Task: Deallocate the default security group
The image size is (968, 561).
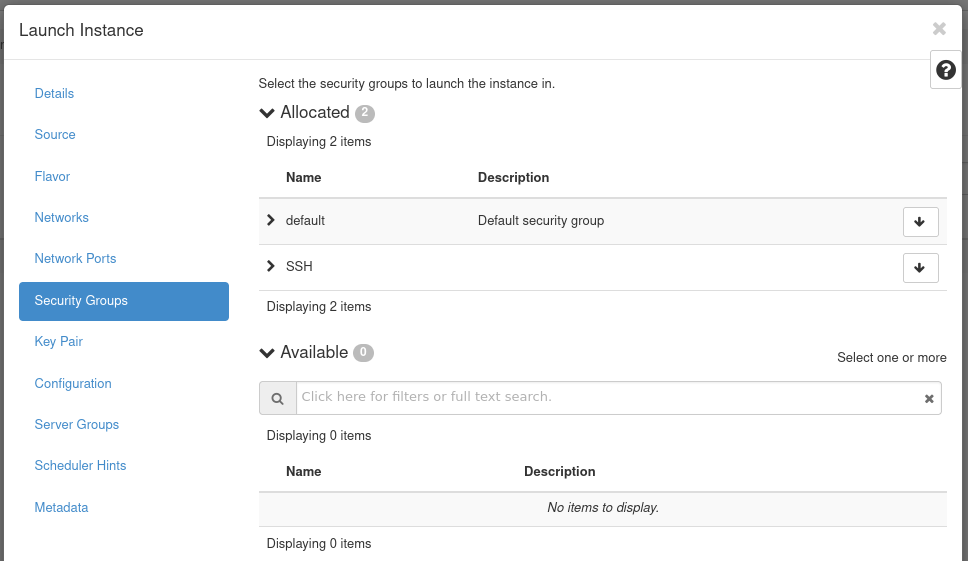Action: 920,222
